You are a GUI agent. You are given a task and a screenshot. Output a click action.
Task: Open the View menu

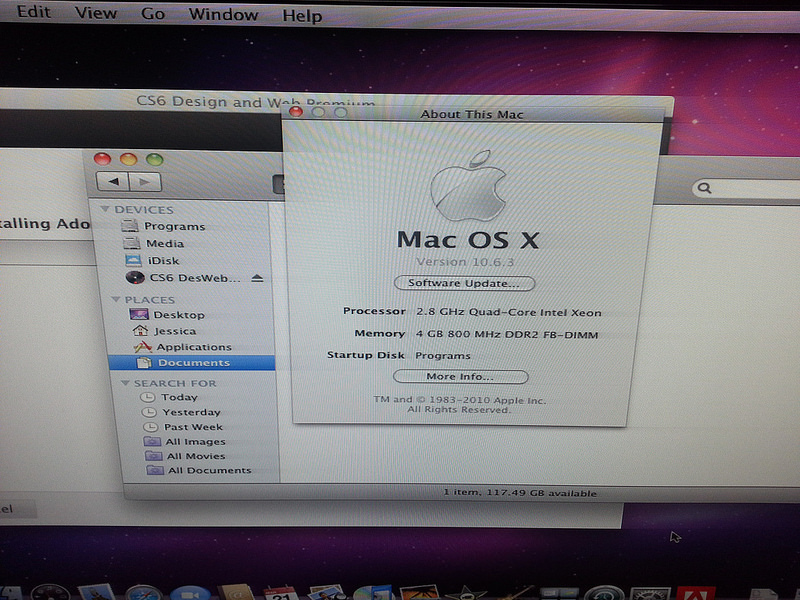(x=95, y=12)
